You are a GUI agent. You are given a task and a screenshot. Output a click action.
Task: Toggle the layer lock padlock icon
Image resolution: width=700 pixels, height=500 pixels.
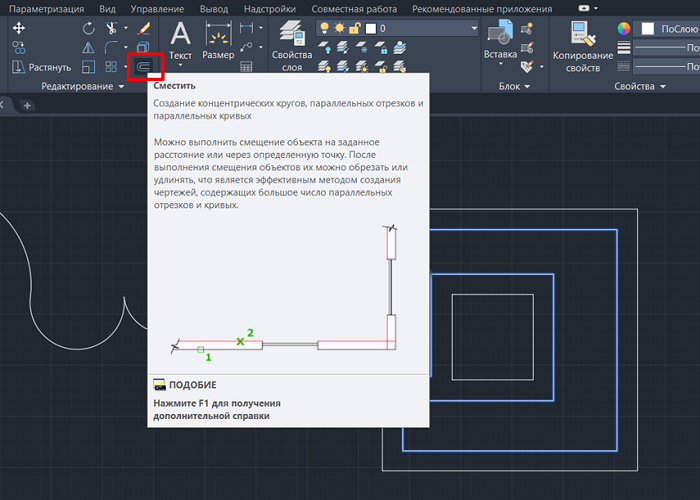[354, 28]
